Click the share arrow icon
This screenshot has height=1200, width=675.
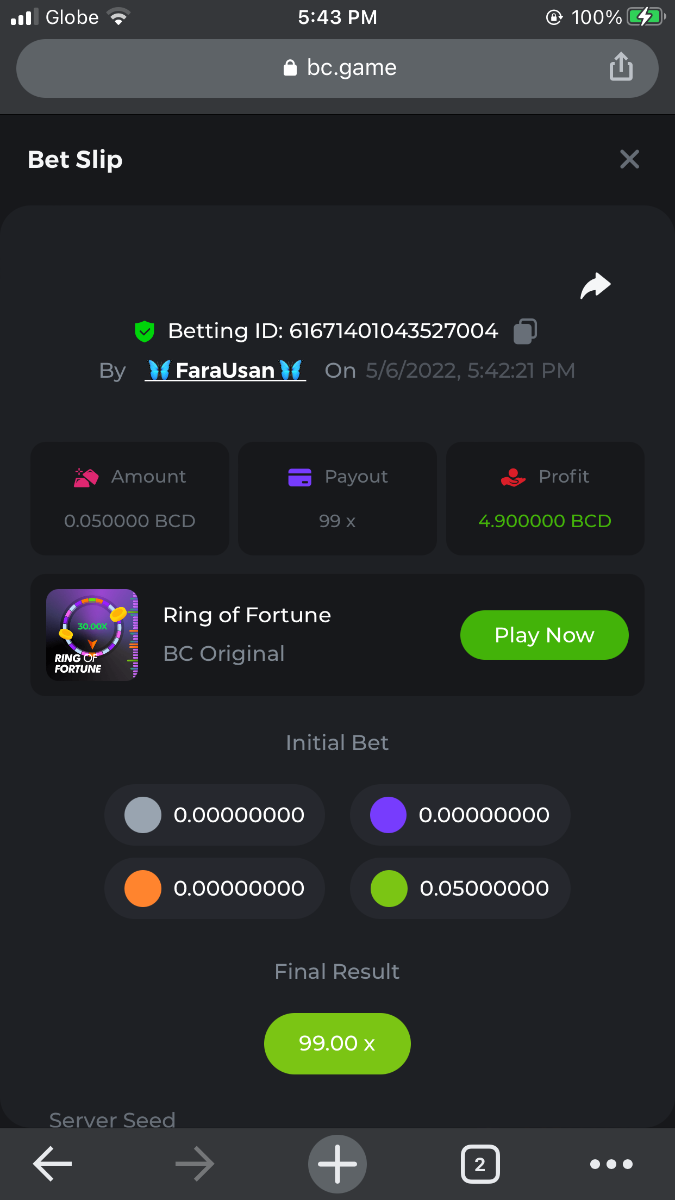coord(595,287)
